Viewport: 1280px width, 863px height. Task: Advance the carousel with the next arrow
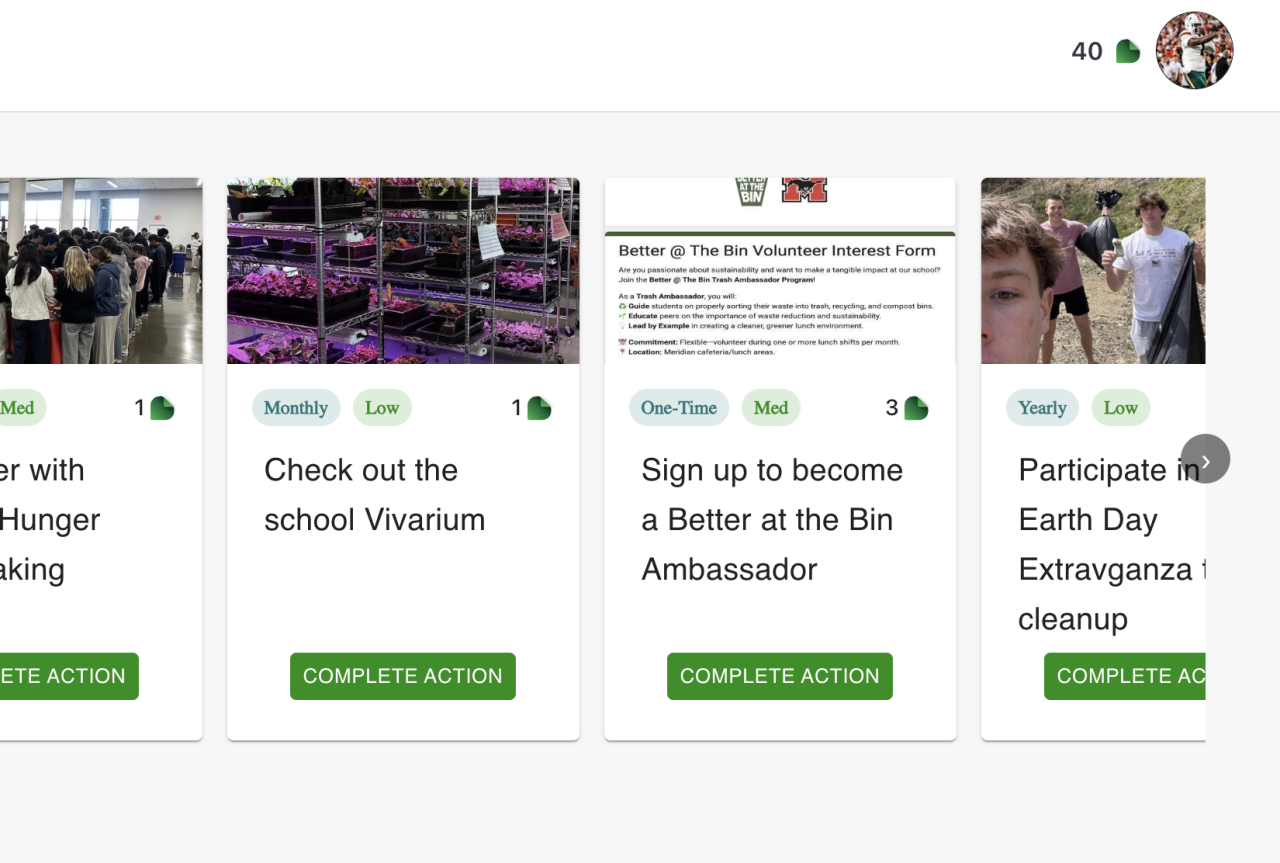[x=1205, y=459]
